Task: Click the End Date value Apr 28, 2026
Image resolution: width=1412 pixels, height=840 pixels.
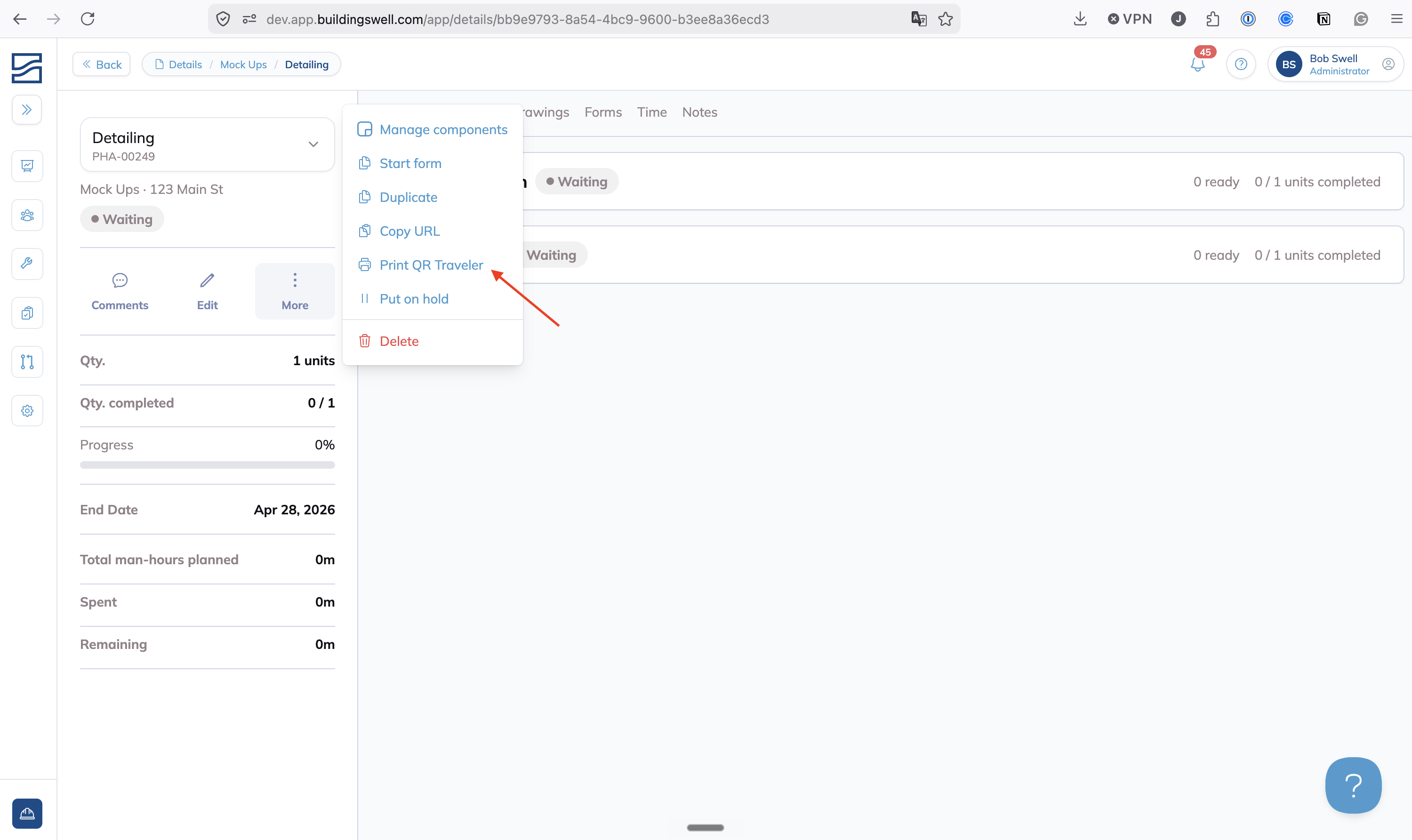Action: coord(295,510)
